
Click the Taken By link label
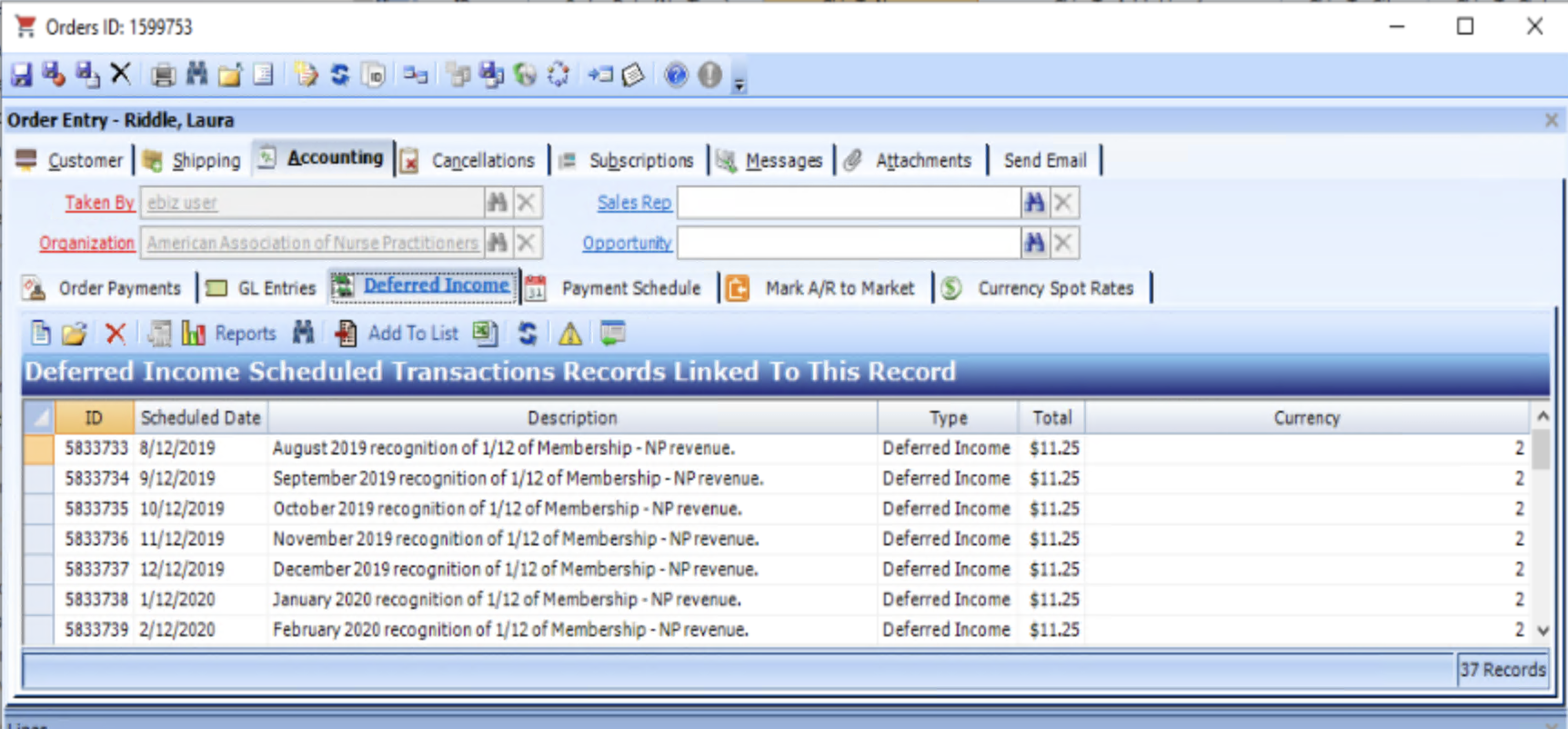(x=99, y=203)
